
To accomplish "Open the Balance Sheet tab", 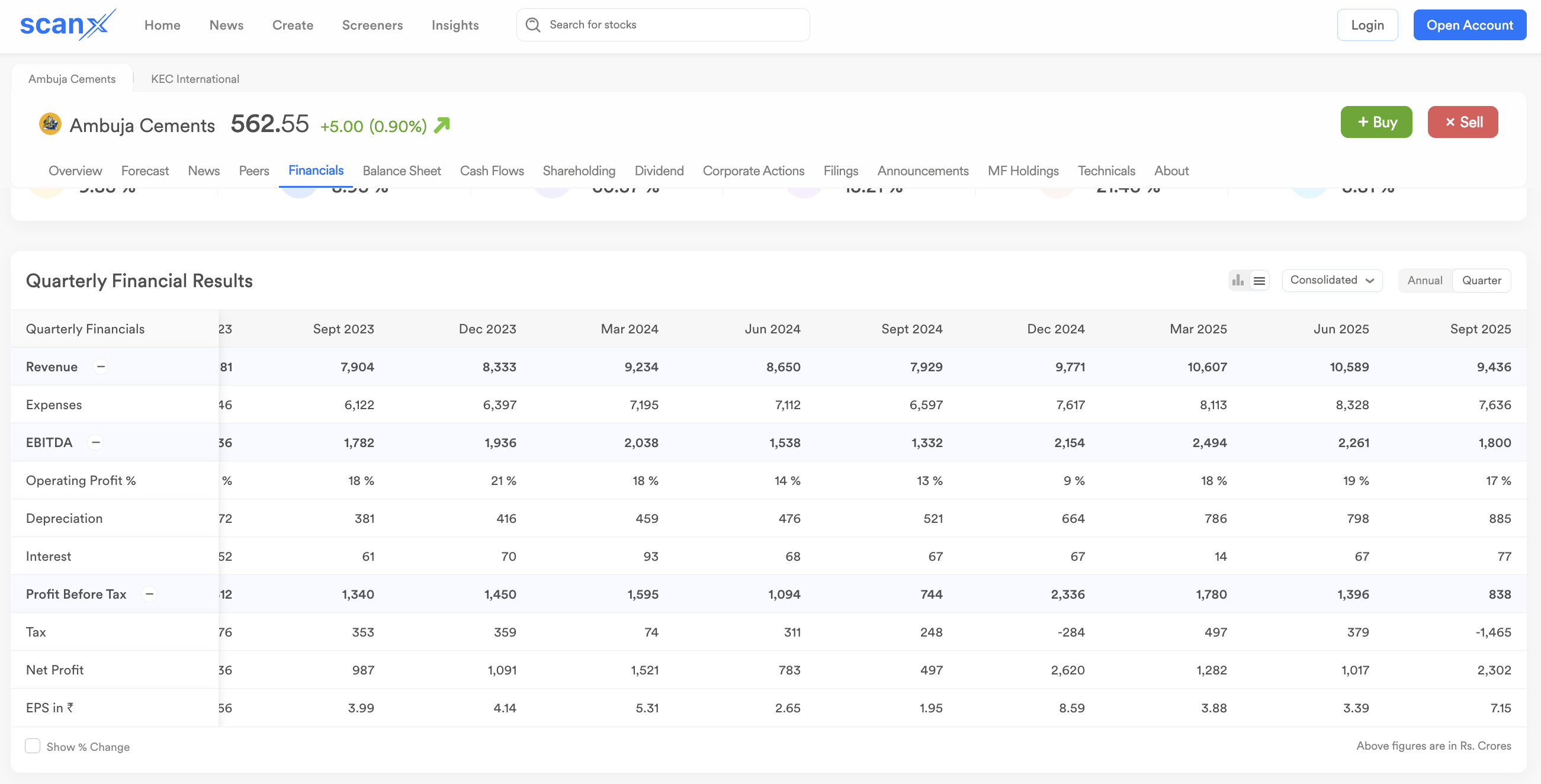I will (x=402, y=171).
